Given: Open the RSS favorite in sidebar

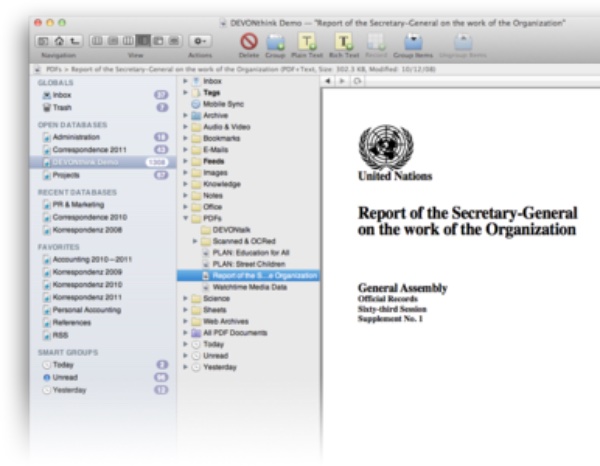Looking at the screenshot, I should coord(60,336).
